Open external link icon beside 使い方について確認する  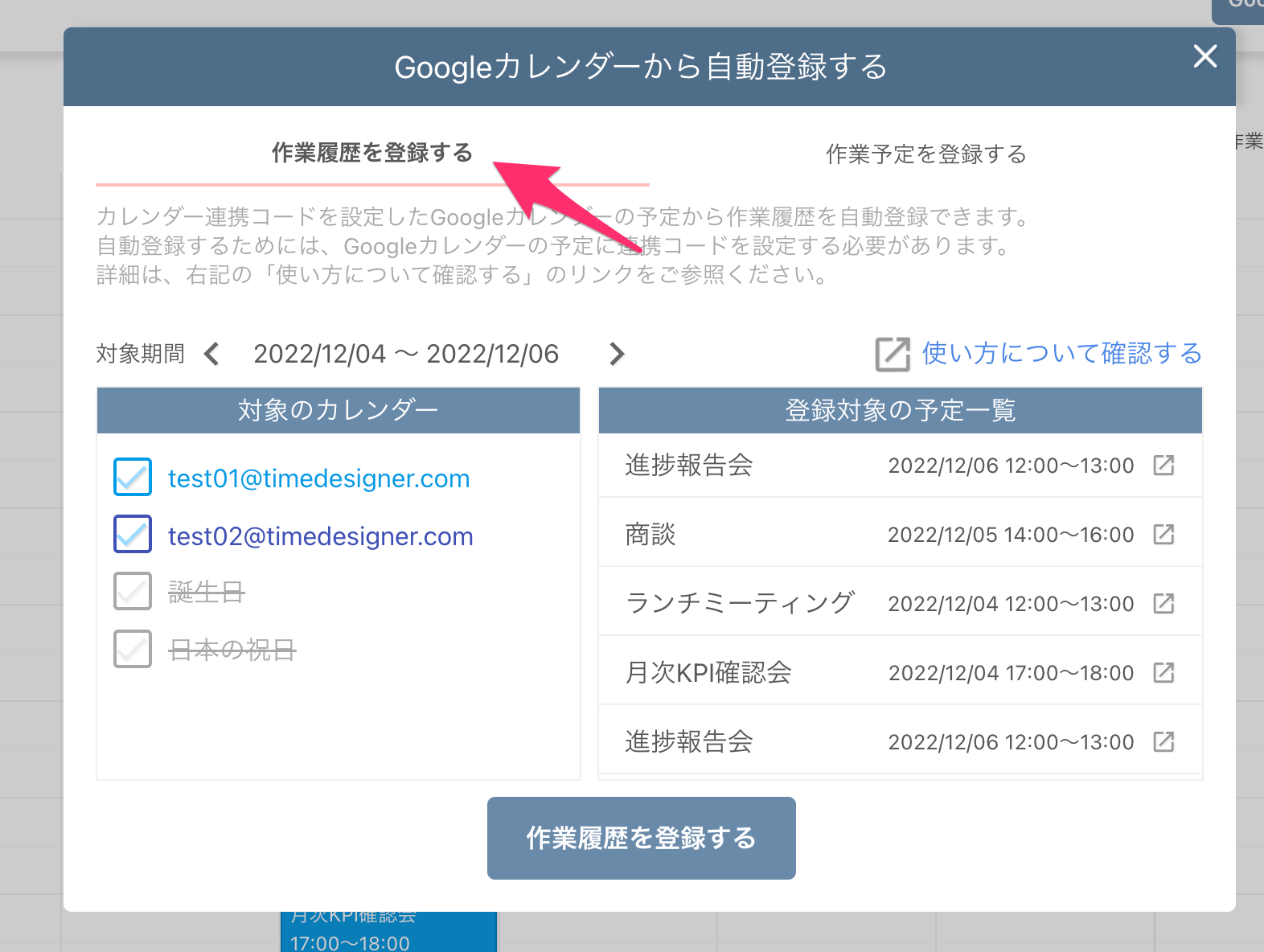tap(893, 354)
